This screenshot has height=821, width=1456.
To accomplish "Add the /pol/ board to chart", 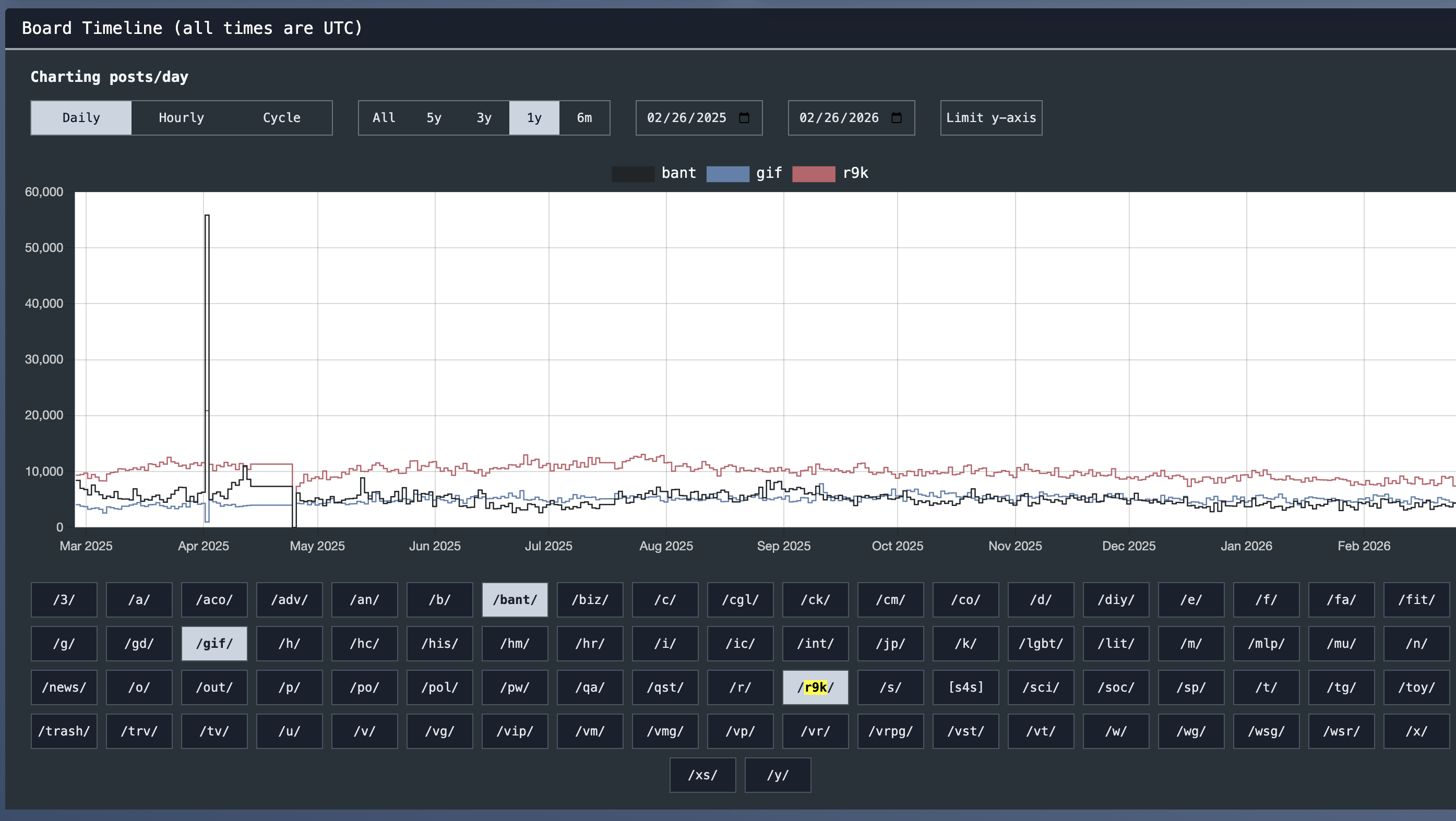I will [439, 687].
